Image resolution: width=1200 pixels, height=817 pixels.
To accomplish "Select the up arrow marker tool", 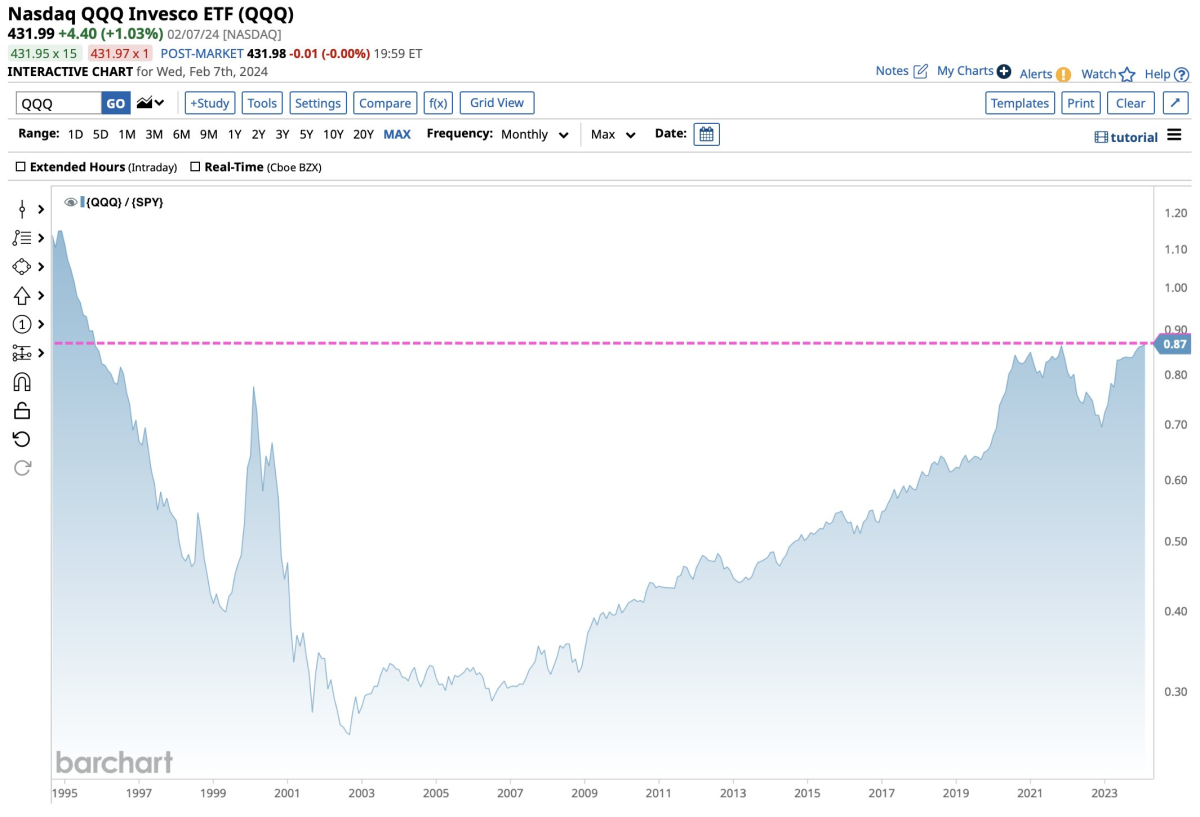I will pos(22,295).
